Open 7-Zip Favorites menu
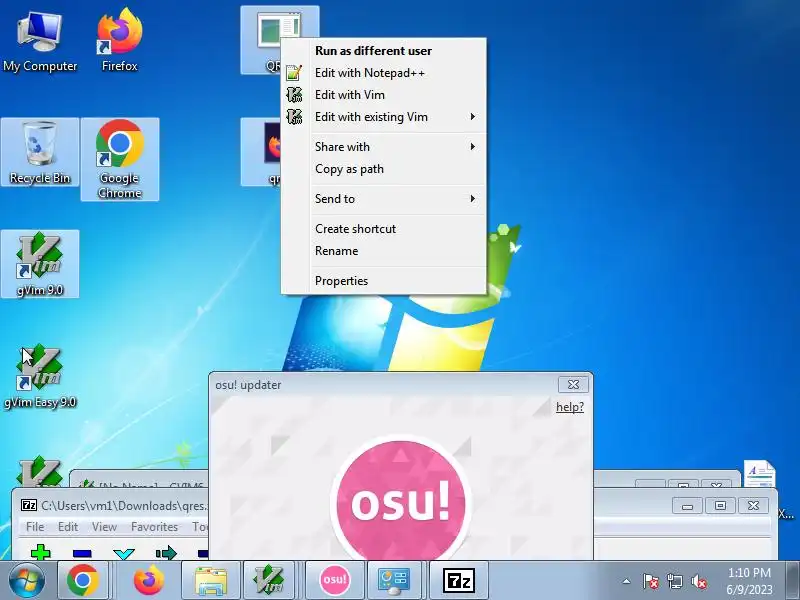Screen dimensions: 800x600 [x=154, y=527]
